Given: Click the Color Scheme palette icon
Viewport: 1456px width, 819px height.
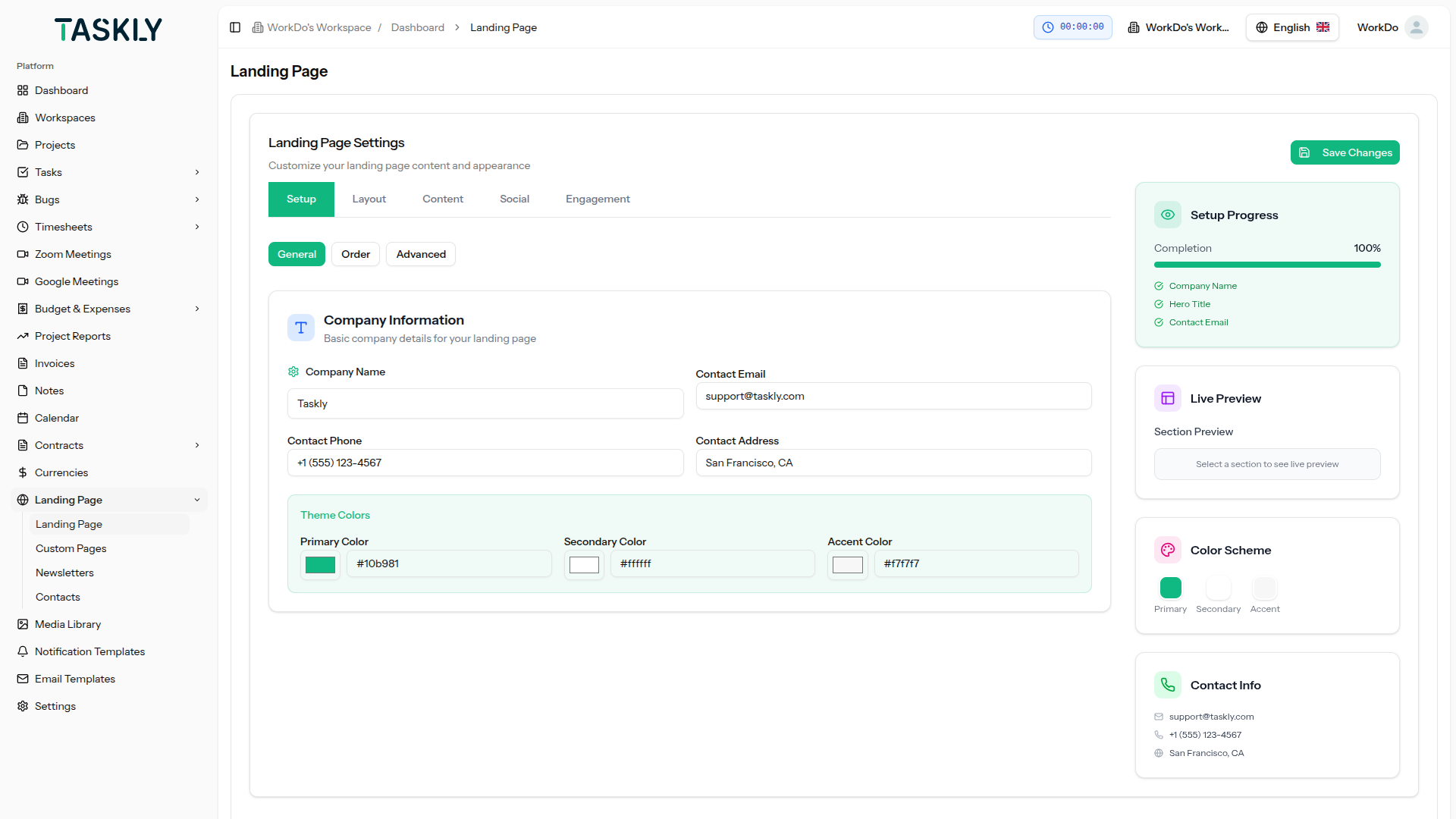Looking at the screenshot, I should point(1168,550).
